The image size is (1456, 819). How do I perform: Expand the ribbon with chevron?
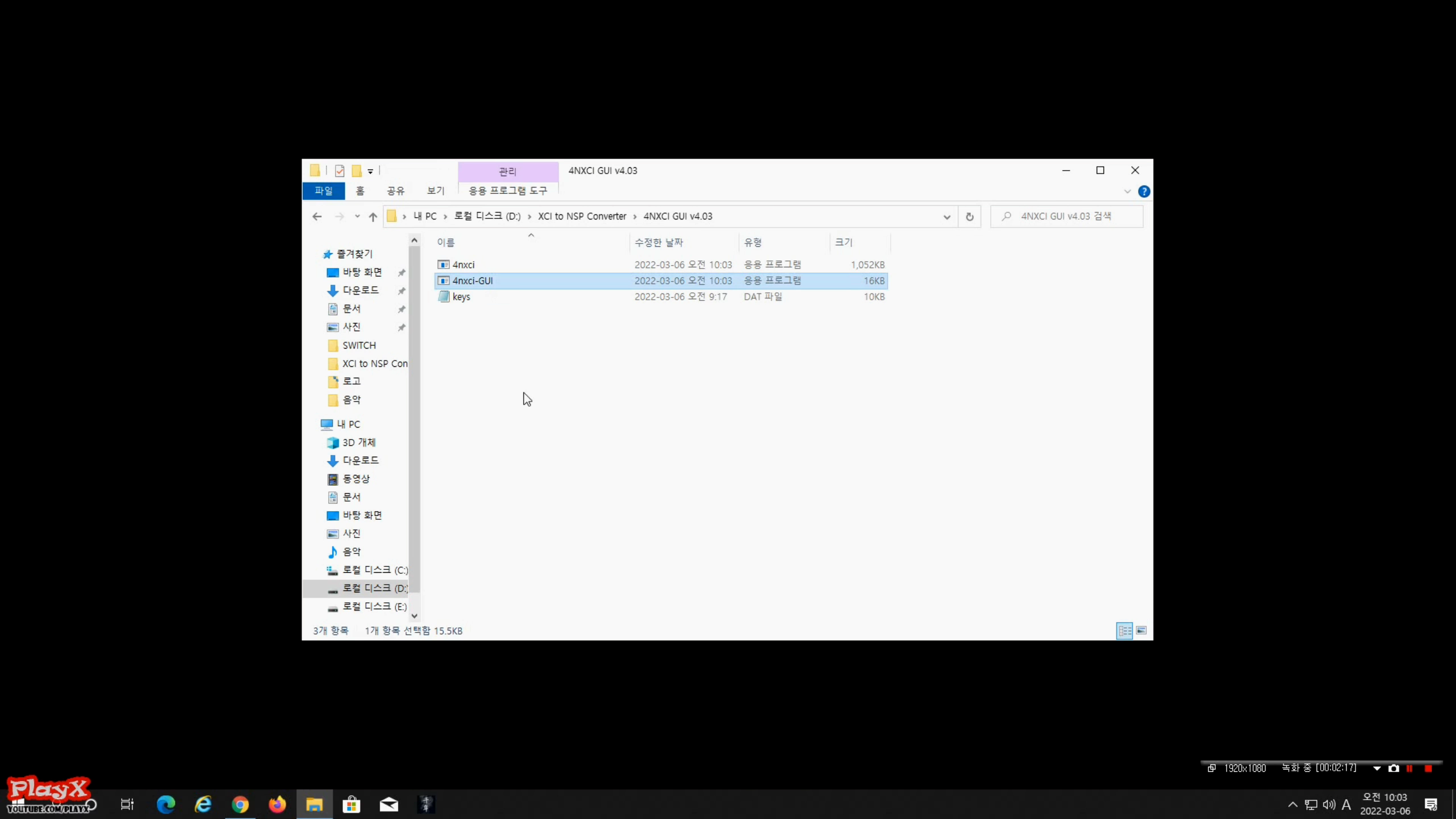tap(1127, 192)
